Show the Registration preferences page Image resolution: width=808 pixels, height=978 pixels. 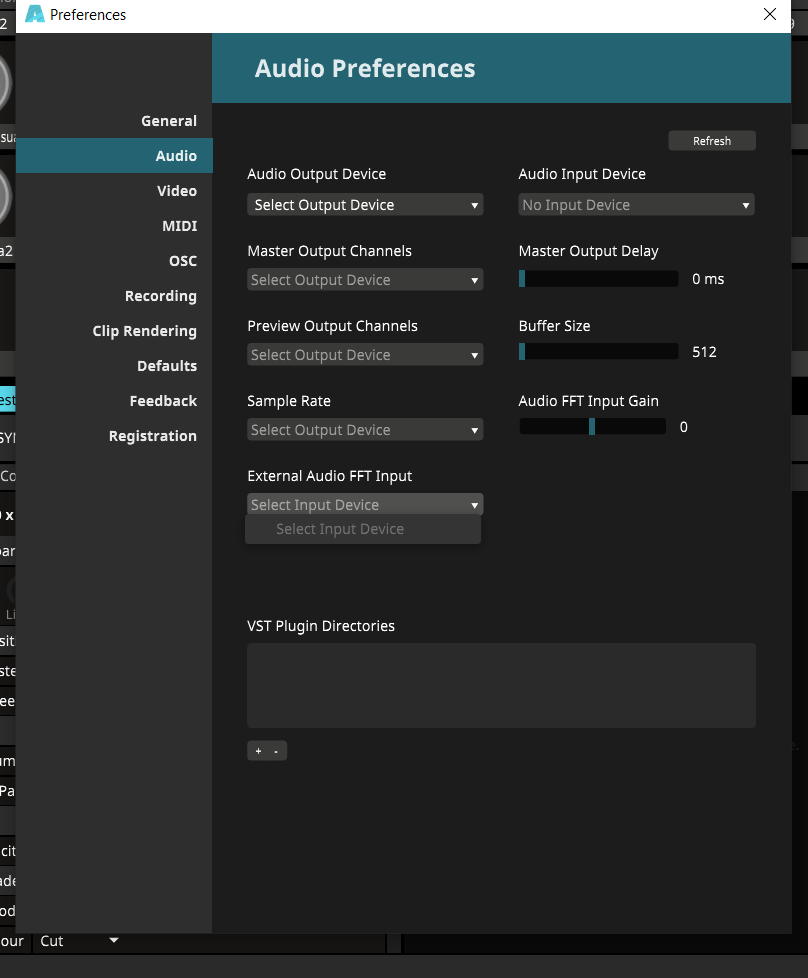pos(152,436)
